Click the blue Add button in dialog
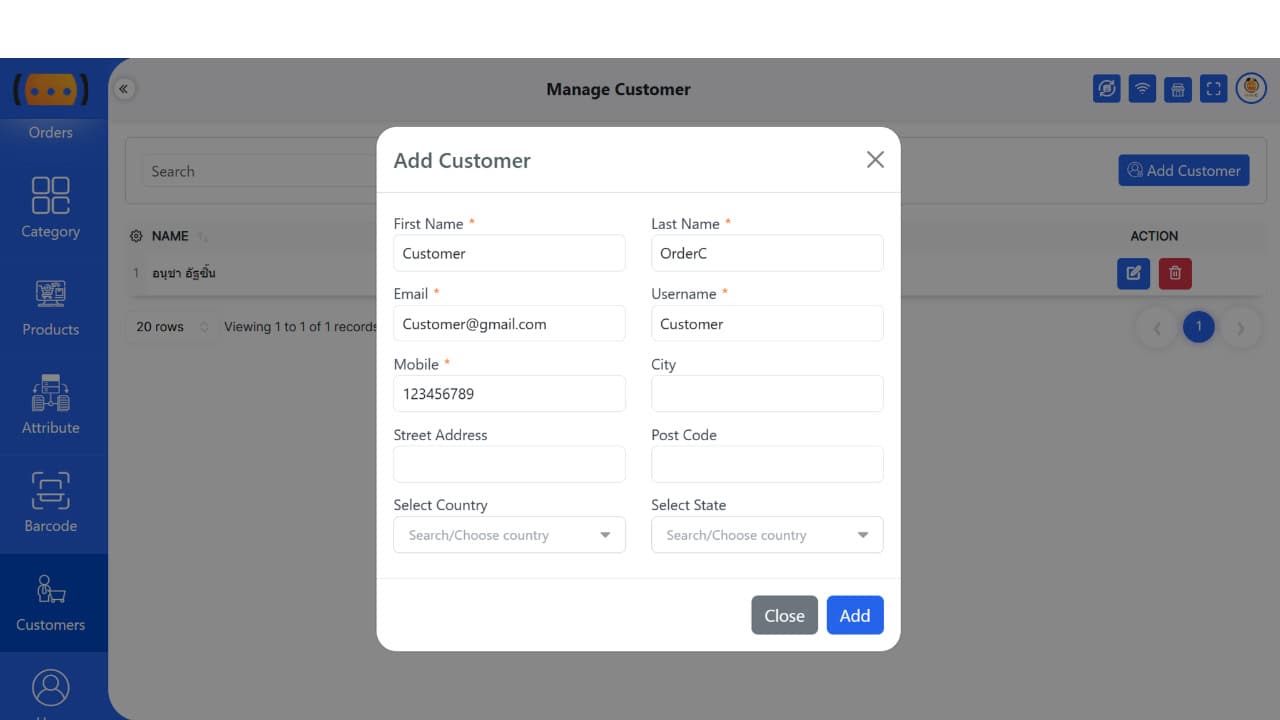1280x720 pixels. coord(854,615)
